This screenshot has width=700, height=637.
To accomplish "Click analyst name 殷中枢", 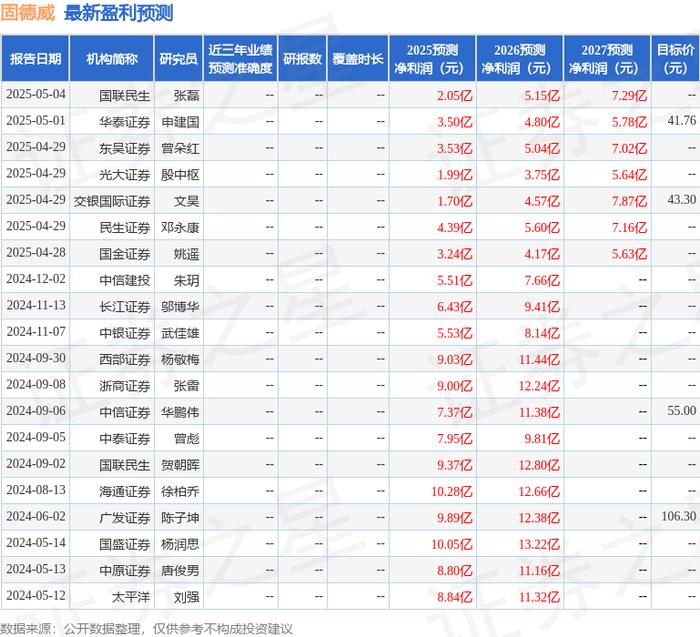I will pyautogui.click(x=180, y=175).
